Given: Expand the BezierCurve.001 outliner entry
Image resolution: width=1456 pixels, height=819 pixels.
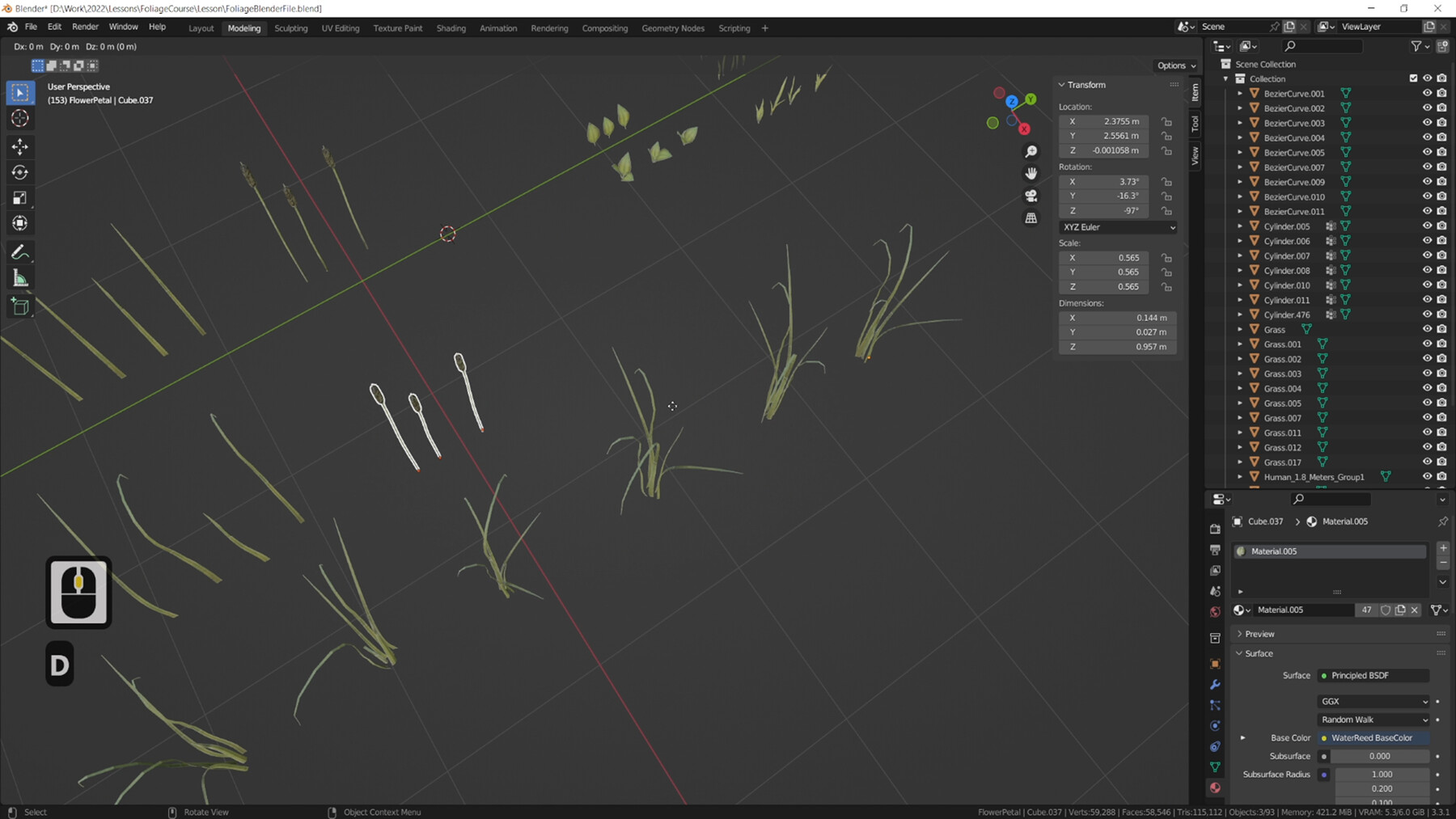Looking at the screenshot, I should click(1240, 93).
